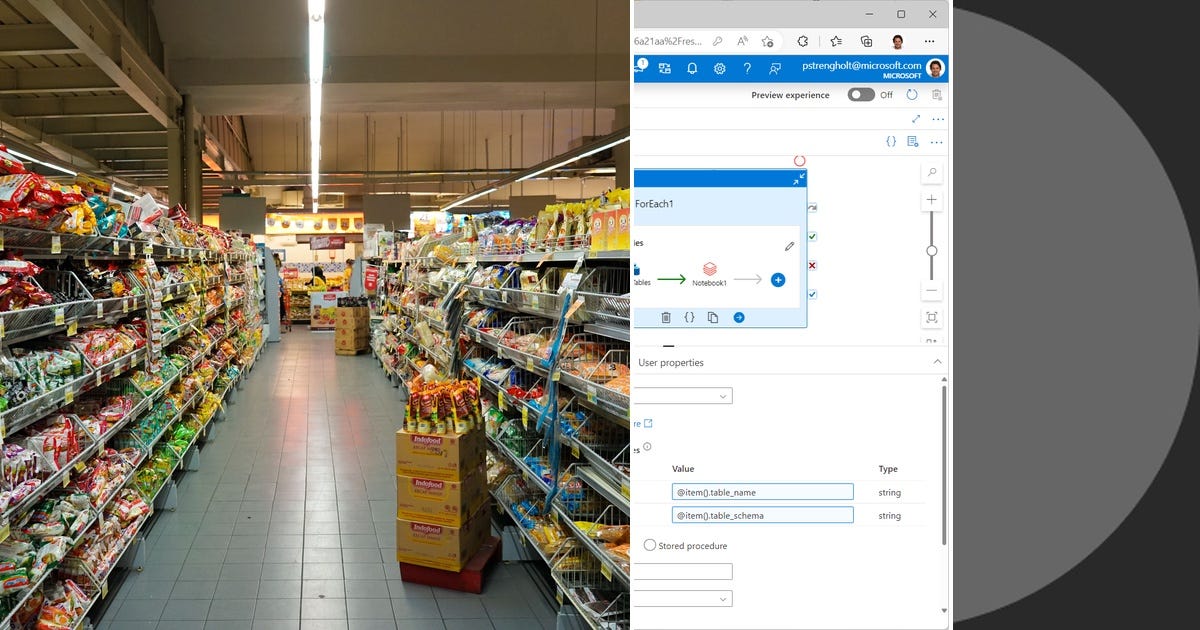The width and height of the screenshot is (1200, 630).
Task: Click the empty text field below Stored procedure
Action: (683, 572)
